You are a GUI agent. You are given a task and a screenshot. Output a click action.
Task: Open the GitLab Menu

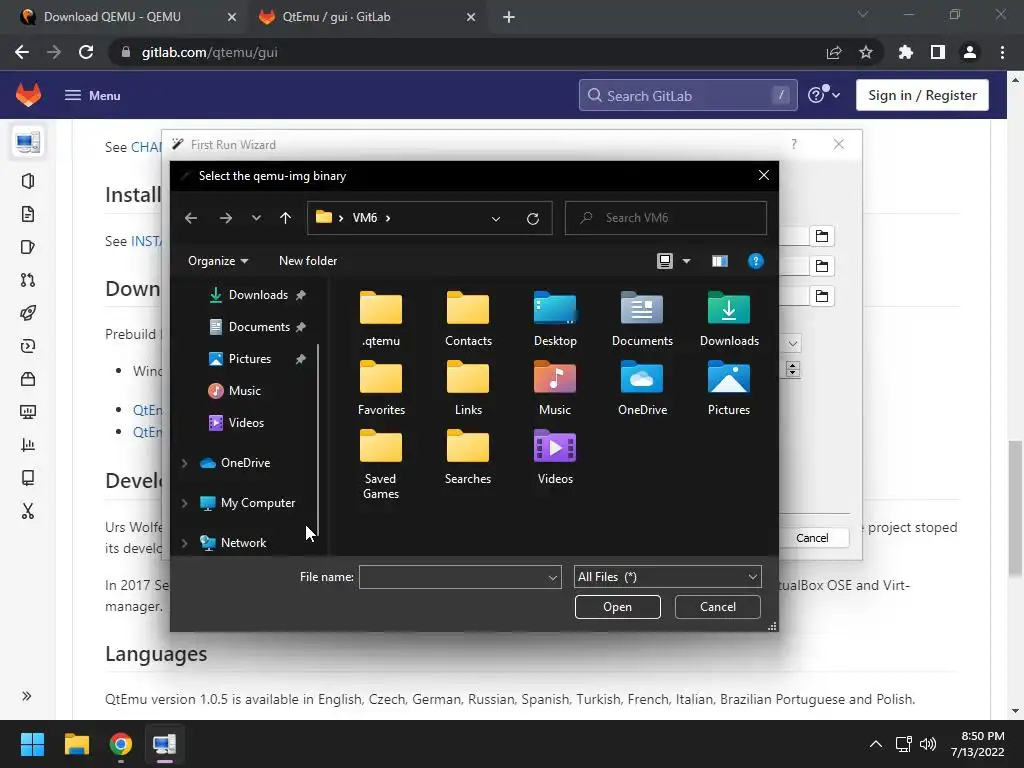pyautogui.click(x=92, y=95)
